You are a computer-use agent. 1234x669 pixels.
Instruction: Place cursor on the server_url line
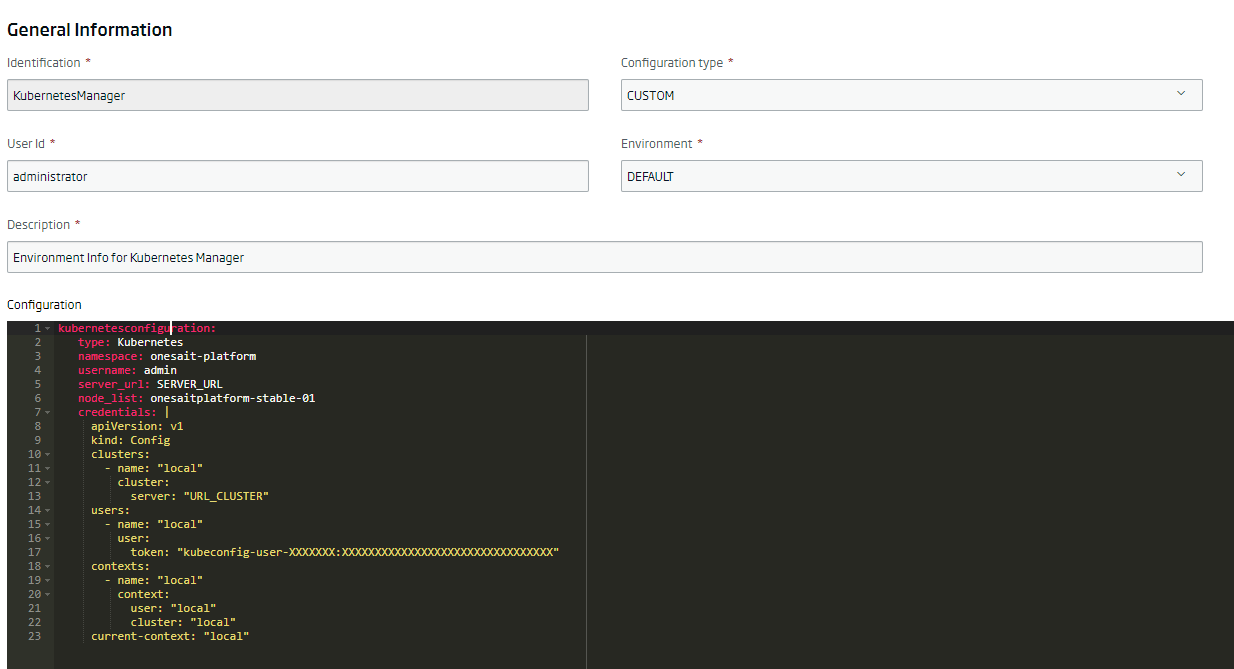point(160,383)
